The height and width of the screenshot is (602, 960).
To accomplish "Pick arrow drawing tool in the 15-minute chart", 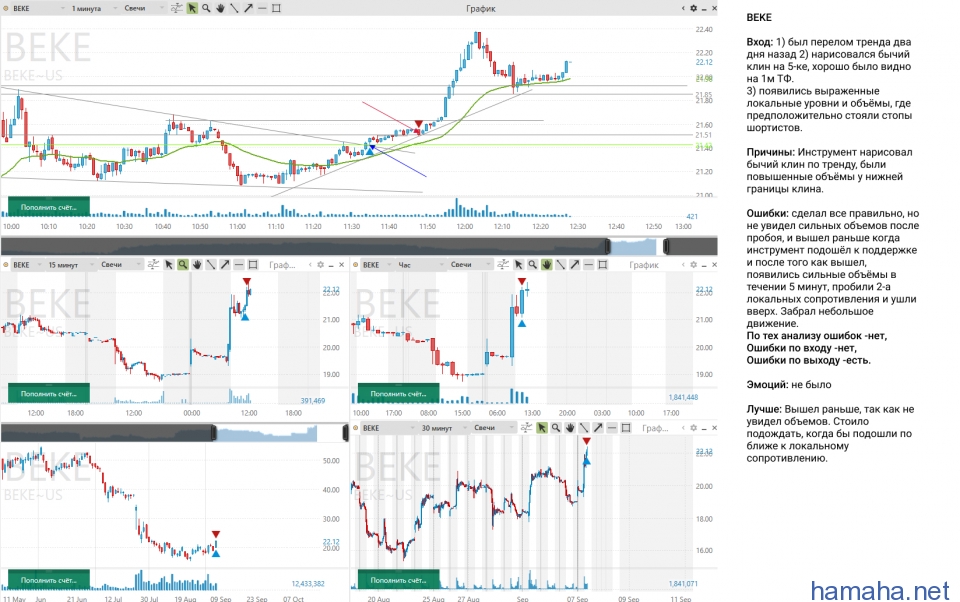I will tap(225, 265).
